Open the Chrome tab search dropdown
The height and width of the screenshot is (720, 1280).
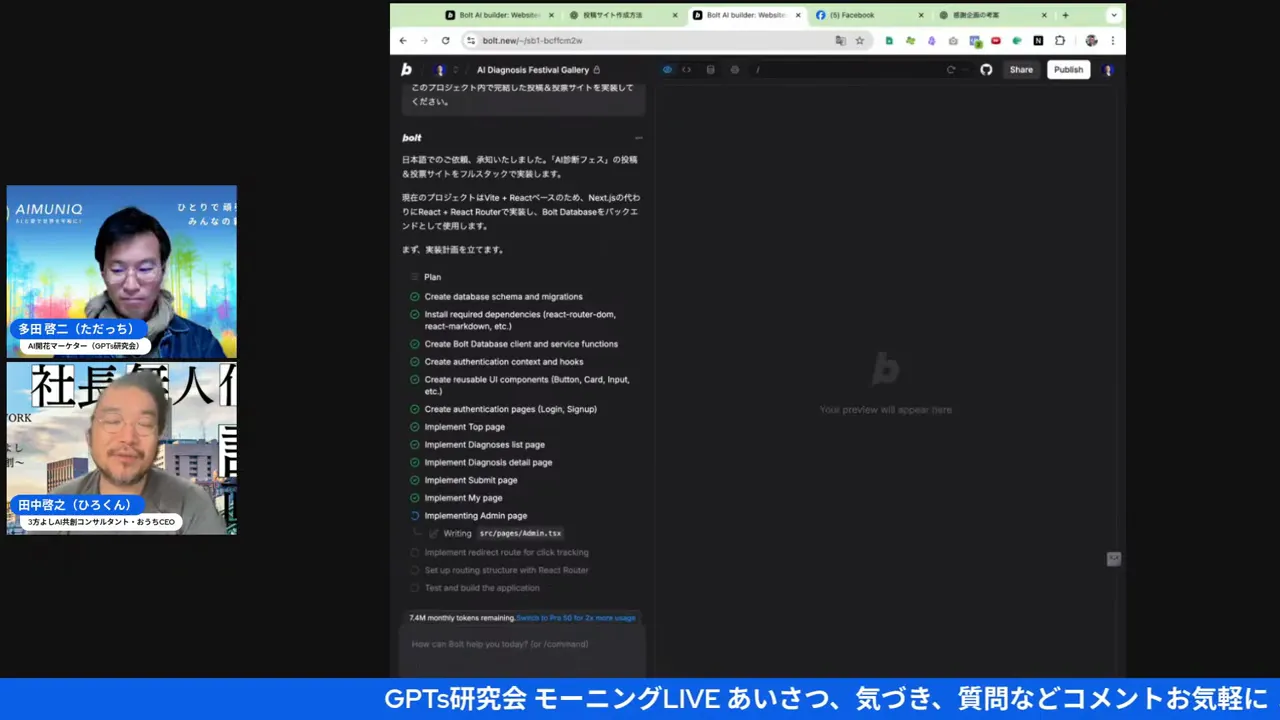(x=1113, y=15)
